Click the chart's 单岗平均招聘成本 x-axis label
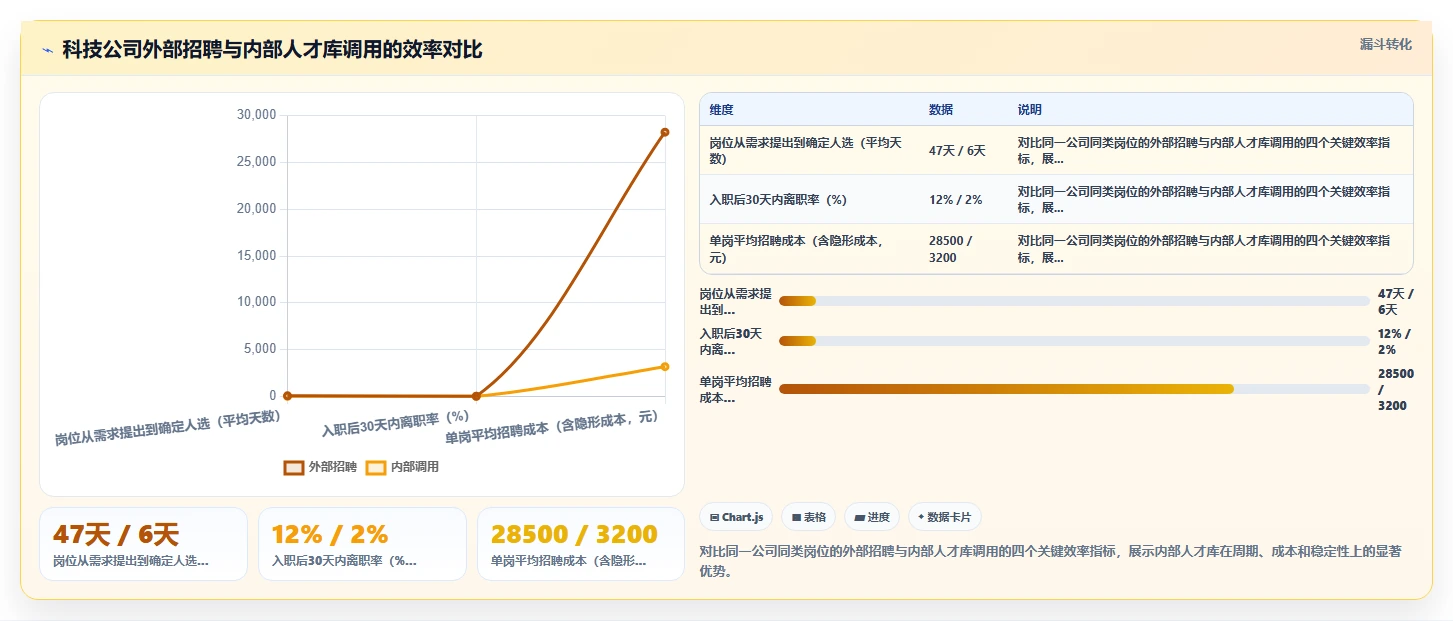1453x621 pixels. (x=552, y=426)
